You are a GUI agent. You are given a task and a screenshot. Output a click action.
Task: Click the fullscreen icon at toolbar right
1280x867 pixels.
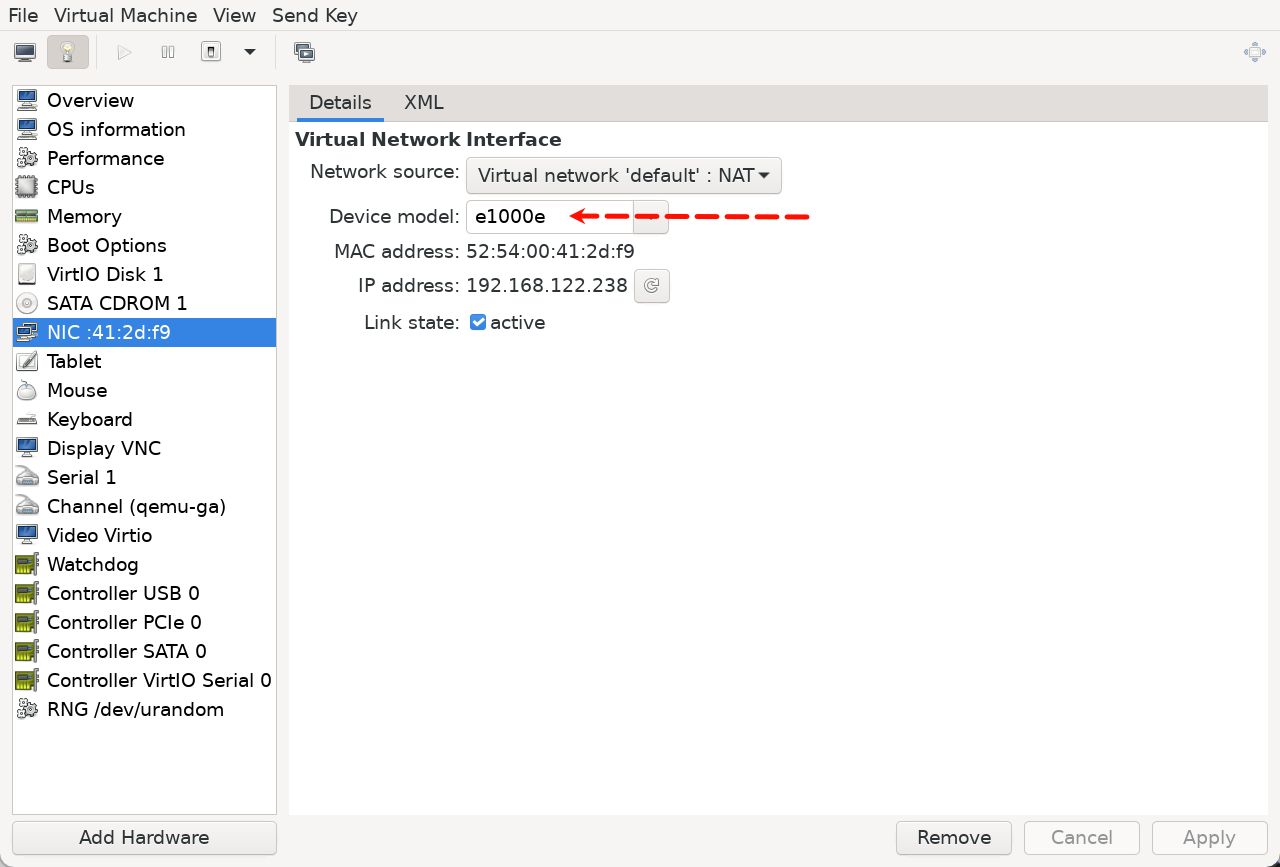click(x=1254, y=52)
